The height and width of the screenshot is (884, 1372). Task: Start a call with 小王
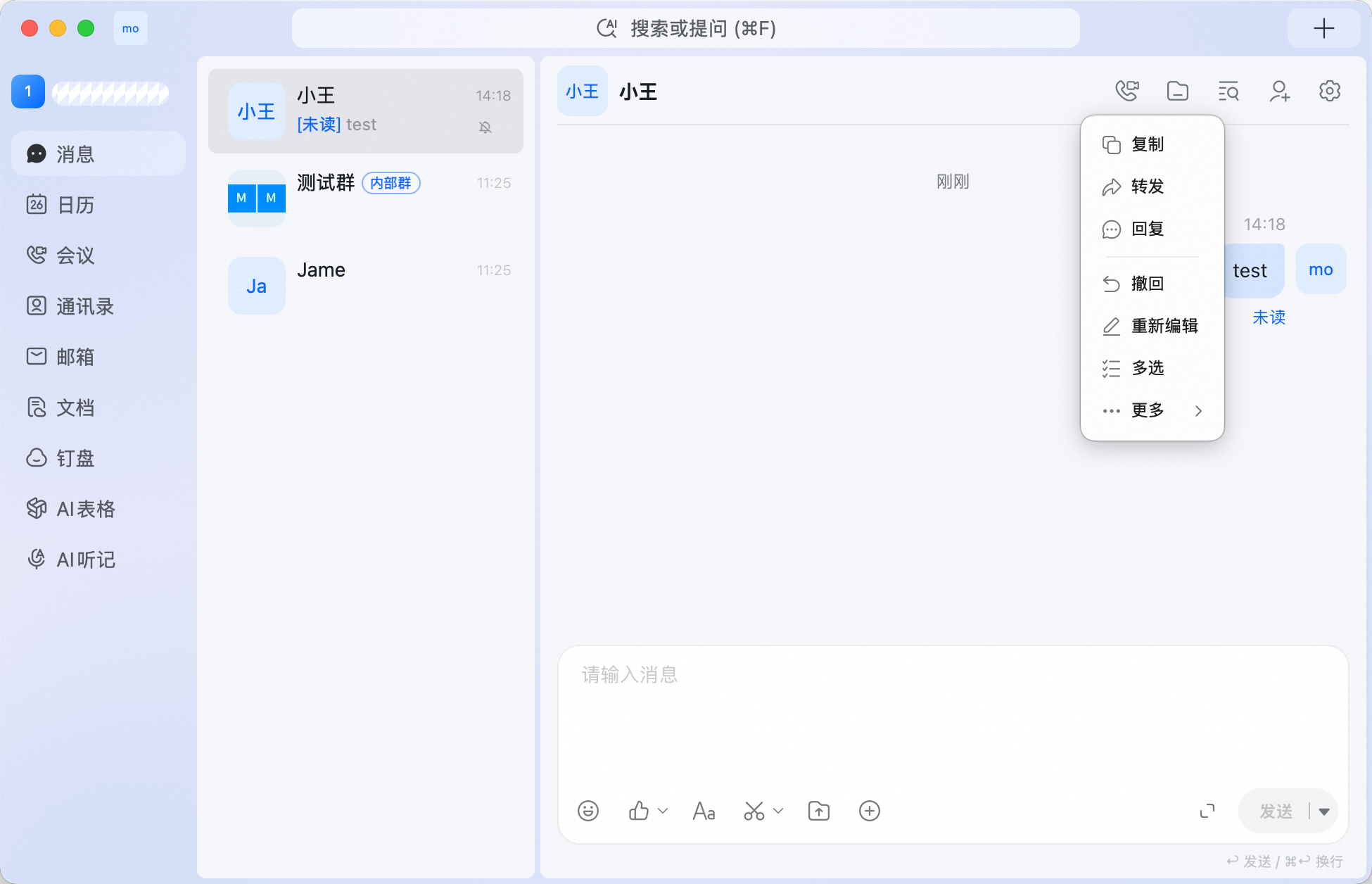(1127, 91)
